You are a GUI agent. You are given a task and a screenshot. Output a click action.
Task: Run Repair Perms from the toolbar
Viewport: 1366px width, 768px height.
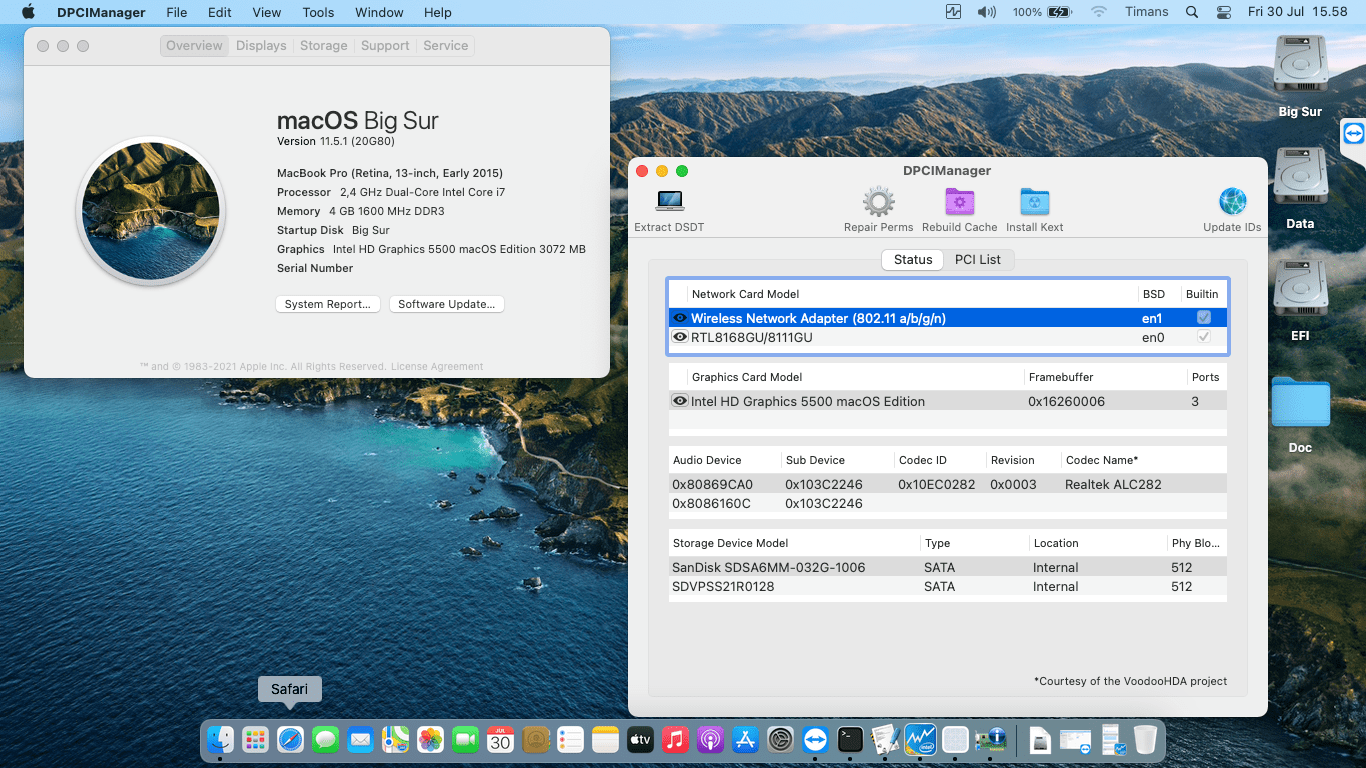[878, 201]
